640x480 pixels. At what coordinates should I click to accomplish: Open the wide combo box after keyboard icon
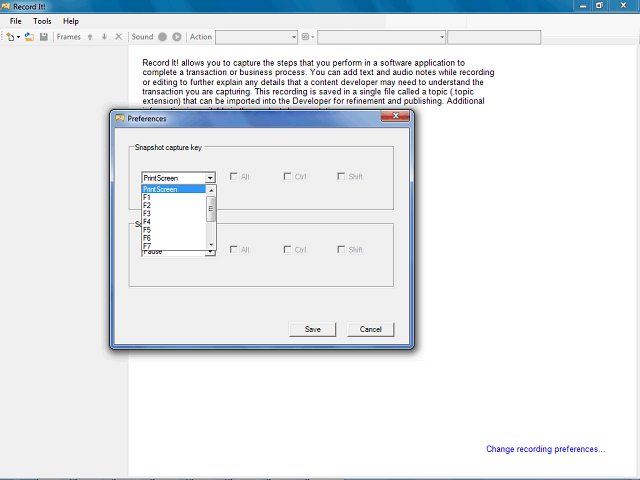point(381,37)
